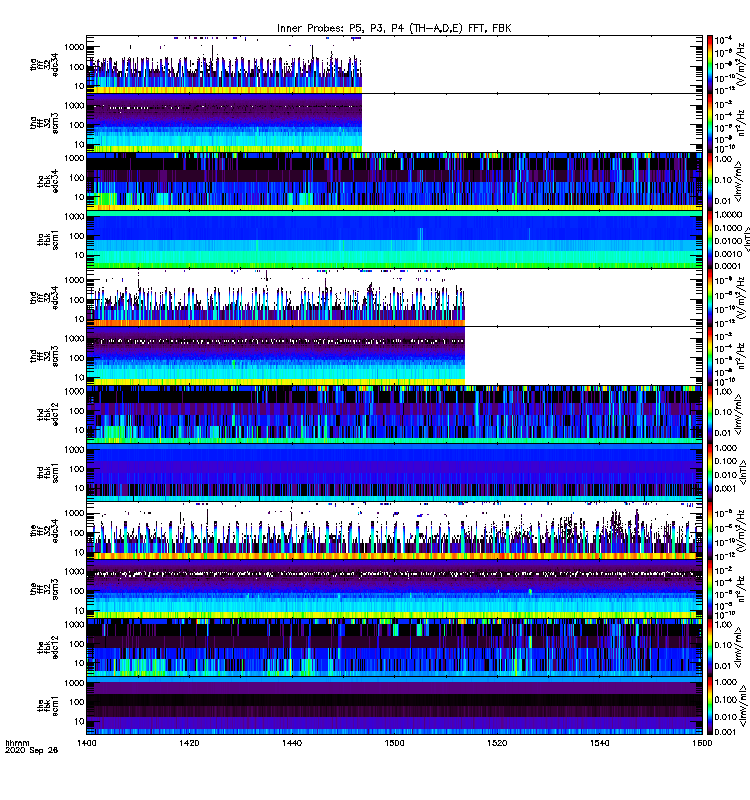Click inside the thd fff edc34 spectrogram panel
The height and width of the screenshot is (800, 750).
tap(394, 298)
